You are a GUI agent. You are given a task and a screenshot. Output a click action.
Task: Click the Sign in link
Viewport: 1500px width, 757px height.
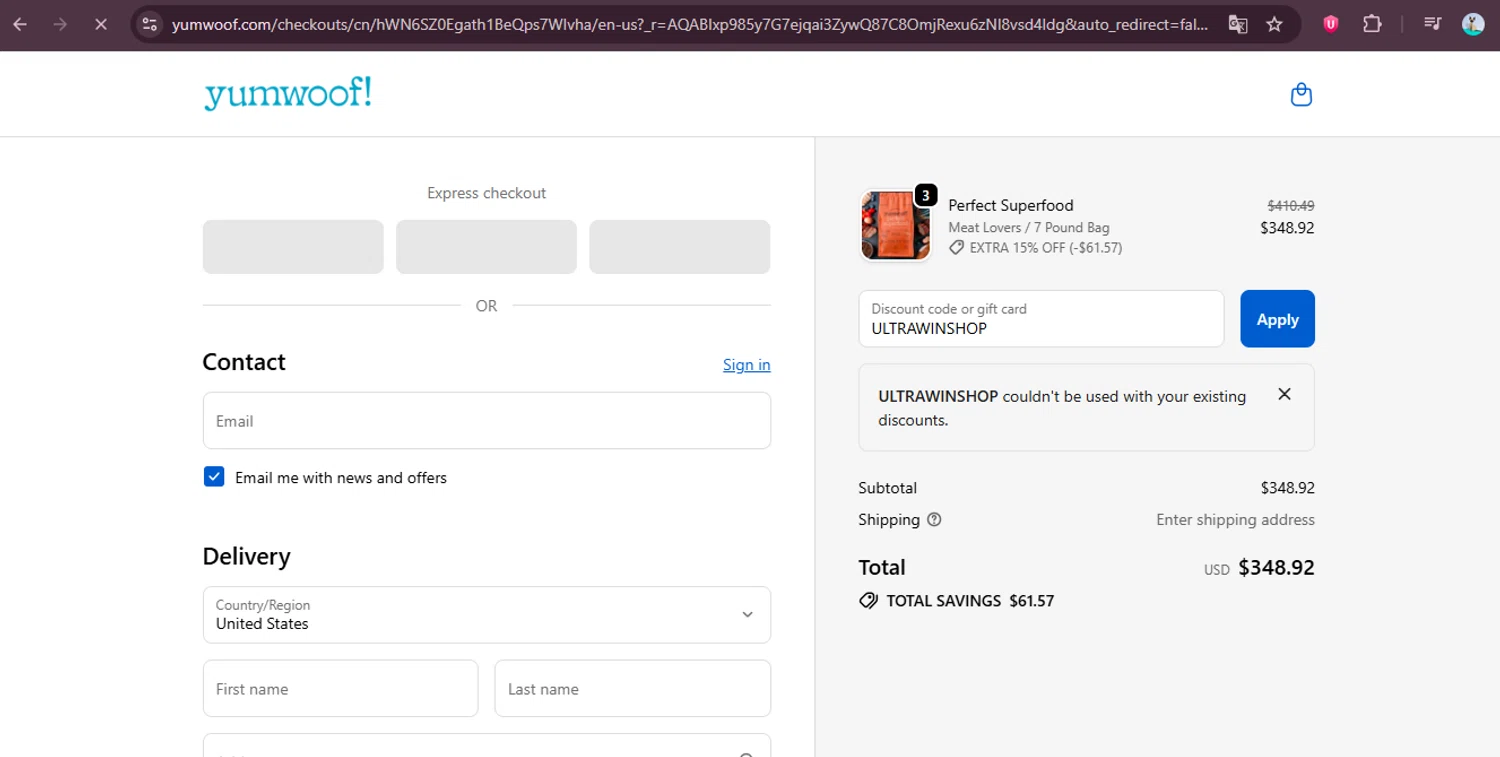[746, 365]
